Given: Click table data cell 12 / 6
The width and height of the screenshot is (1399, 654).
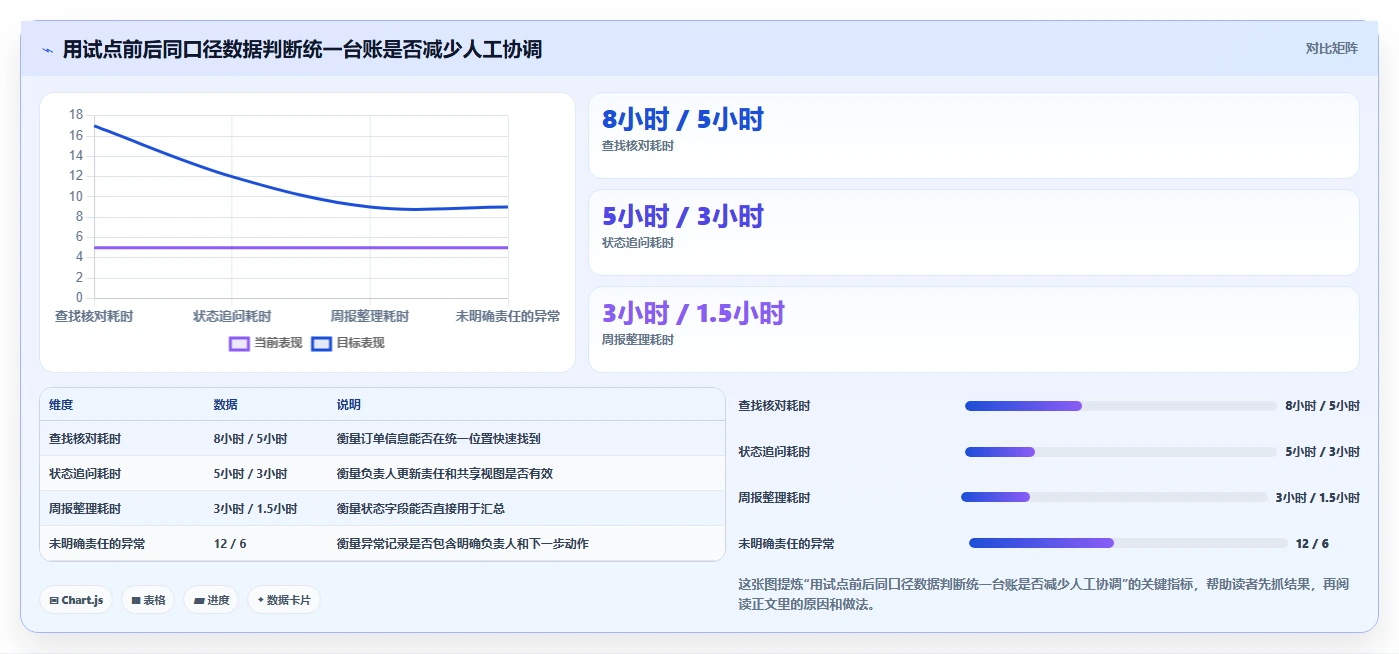Looking at the screenshot, I should (x=230, y=544).
